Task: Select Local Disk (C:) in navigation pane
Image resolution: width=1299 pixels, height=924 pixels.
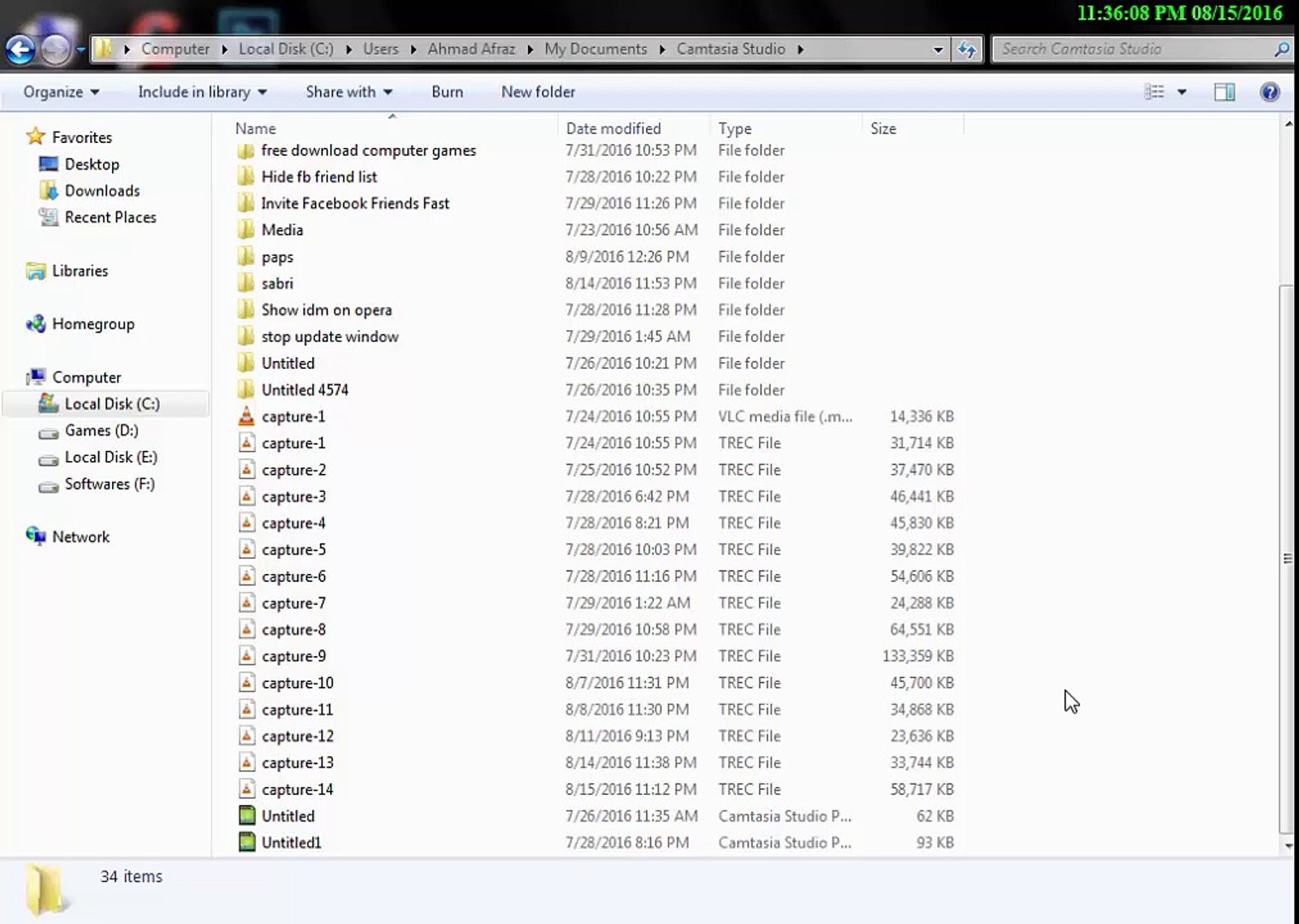Action: click(112, 404)
